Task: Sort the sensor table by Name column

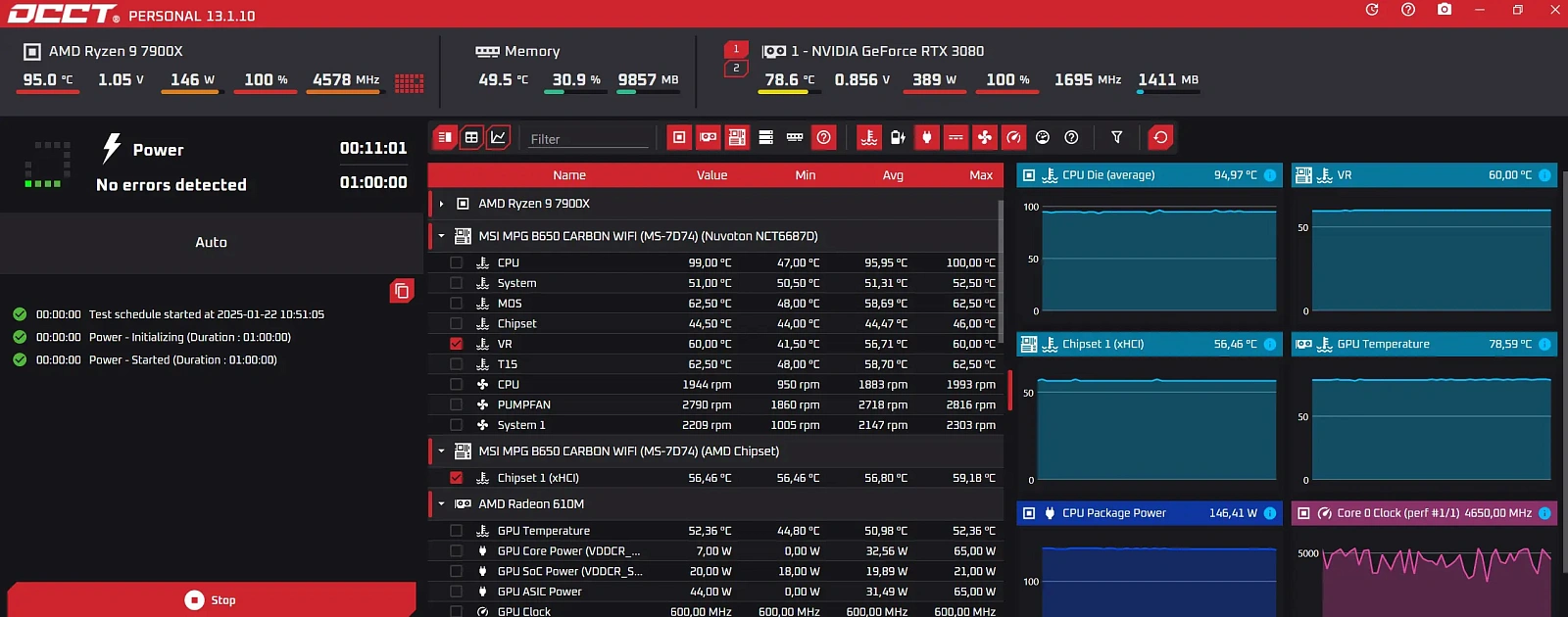Action: (x=569, y=175)
